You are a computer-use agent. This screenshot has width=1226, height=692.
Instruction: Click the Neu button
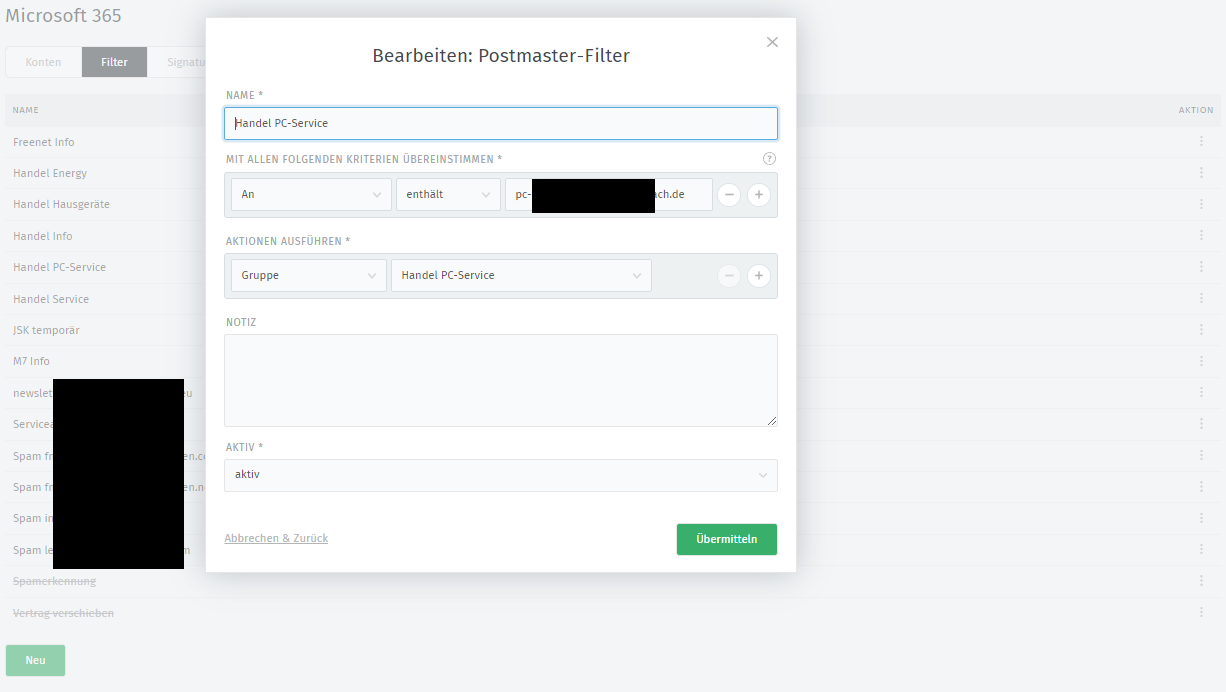tap(35, 660)
